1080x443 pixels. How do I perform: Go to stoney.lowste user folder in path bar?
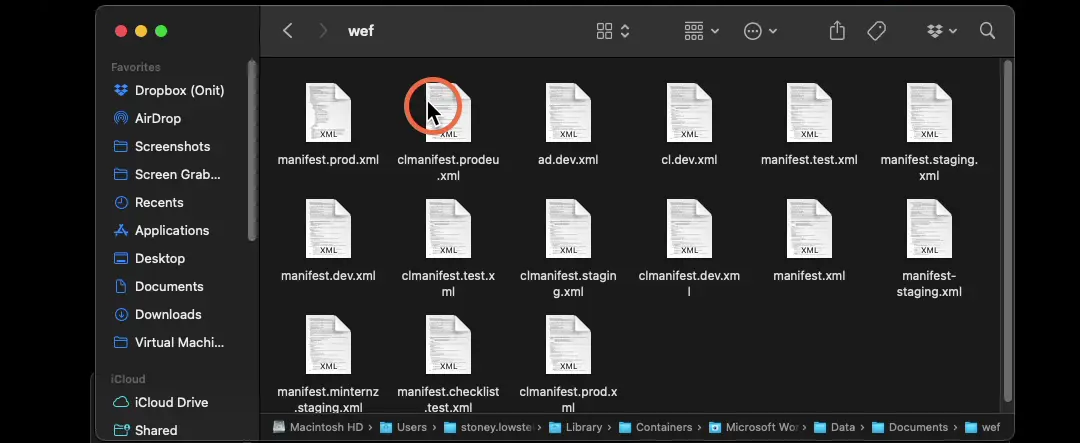tap(490, 427)
